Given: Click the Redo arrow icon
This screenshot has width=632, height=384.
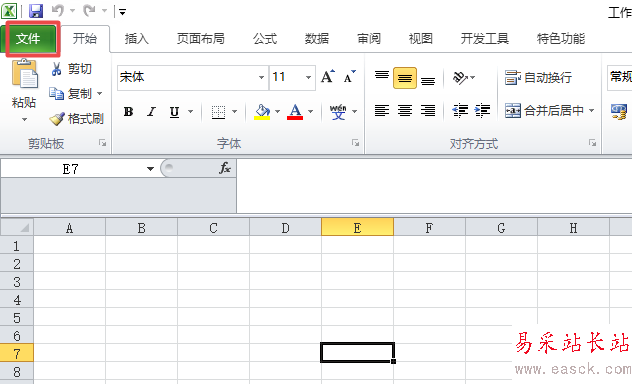Looking at the screenshot, I should [89, 11].
